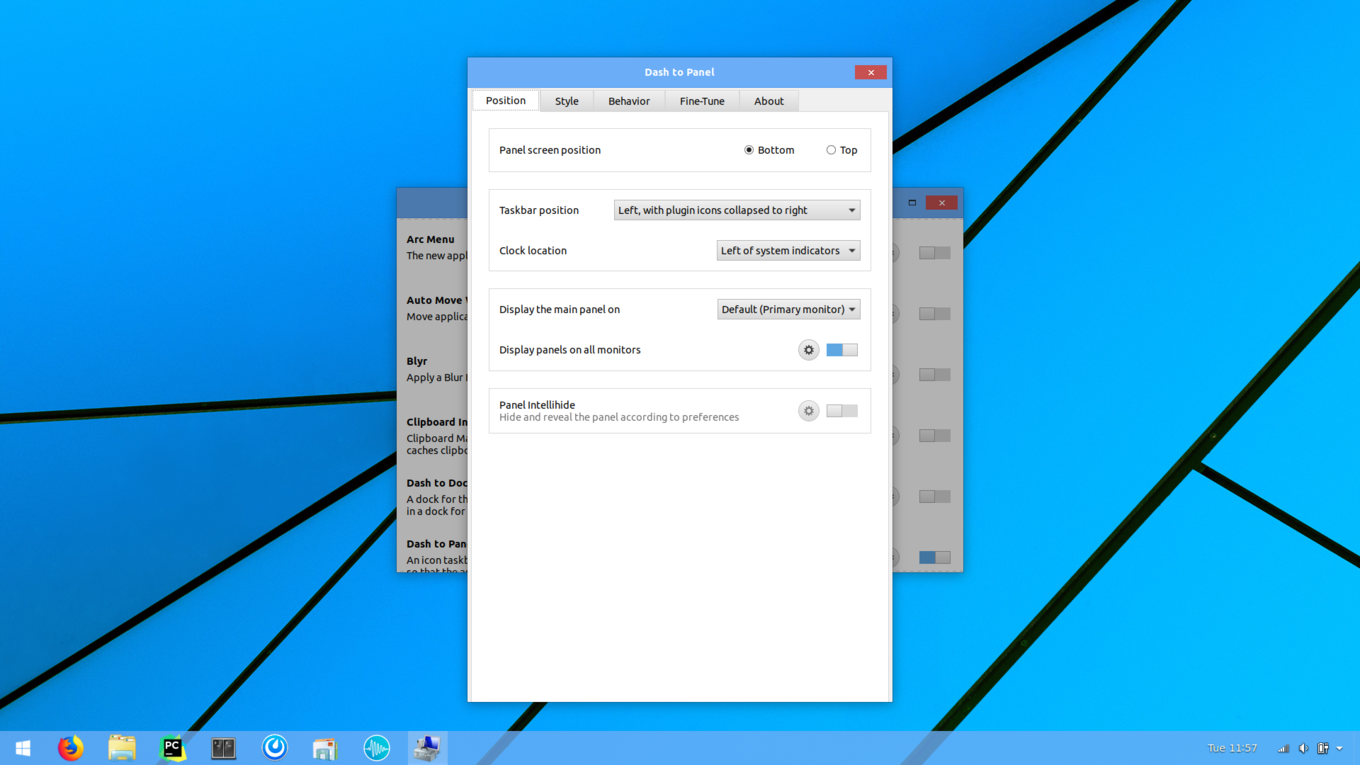The image size is (1360, 765).
Task: Open settings gear for panels on all monitors
Action: click(808, 350)
